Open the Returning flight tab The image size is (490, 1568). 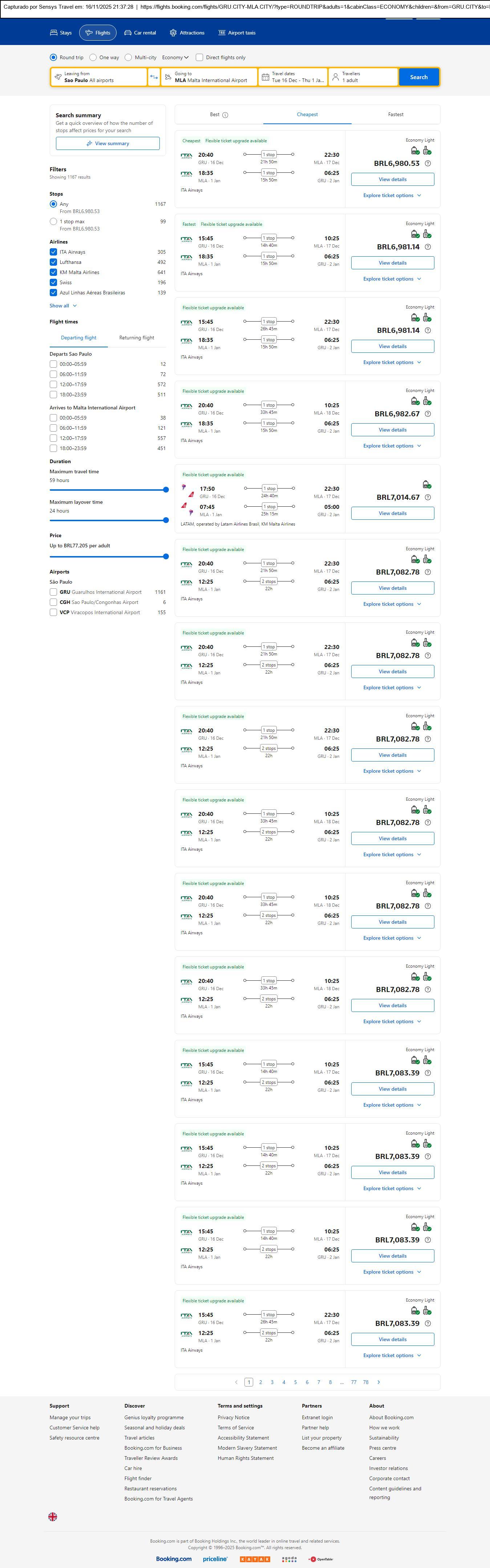[137, 338]
